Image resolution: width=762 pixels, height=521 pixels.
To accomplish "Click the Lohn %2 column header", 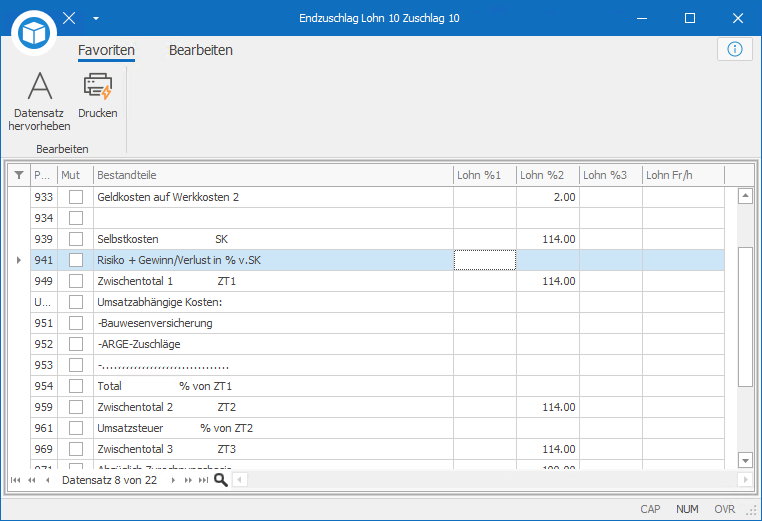I will point(548,175).
